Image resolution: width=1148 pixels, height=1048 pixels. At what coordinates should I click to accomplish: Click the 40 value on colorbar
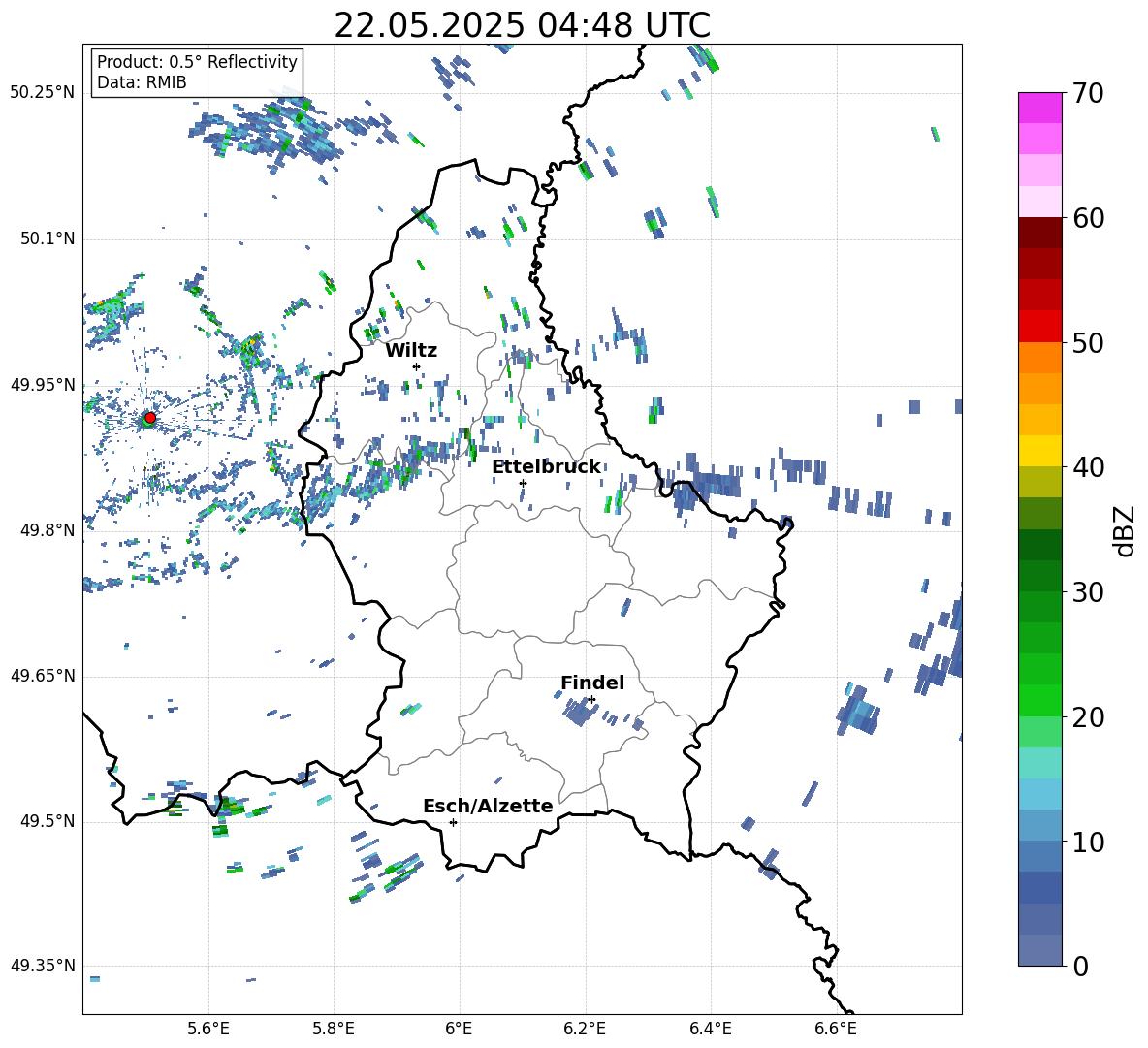click(1089, 467)
